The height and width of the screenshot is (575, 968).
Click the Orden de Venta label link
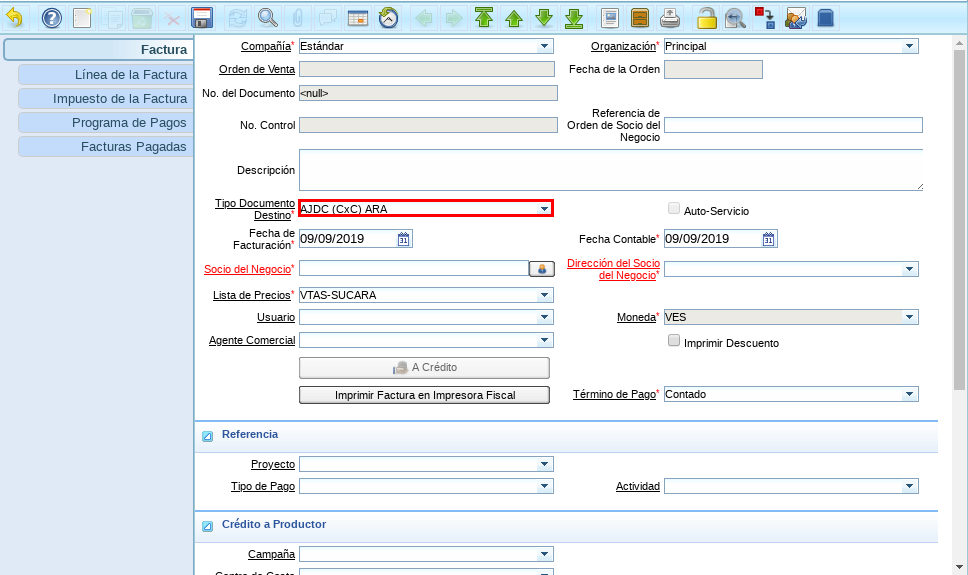(x=257, y=69)
